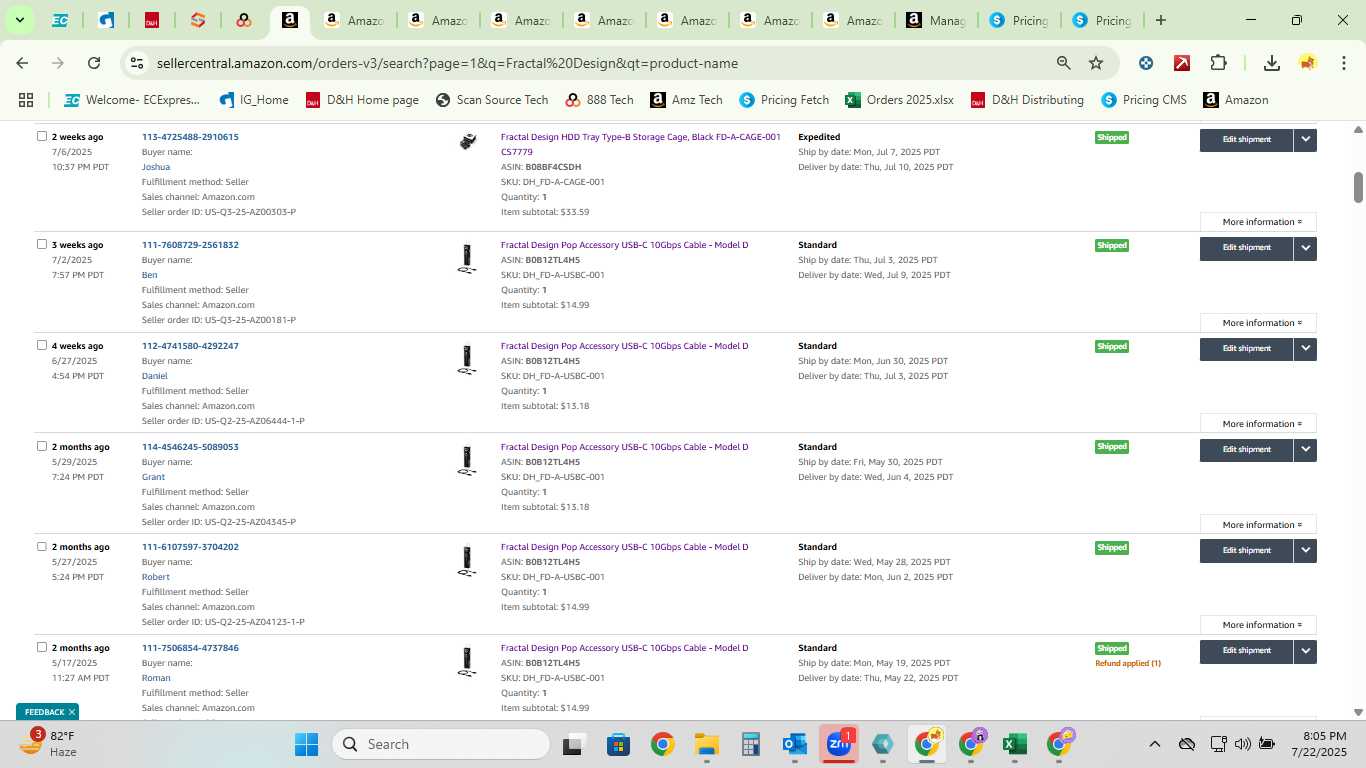Switch to the last Pricing tab
Image resolution: width=1366 pixels, height=768 pixels.
1101,20
